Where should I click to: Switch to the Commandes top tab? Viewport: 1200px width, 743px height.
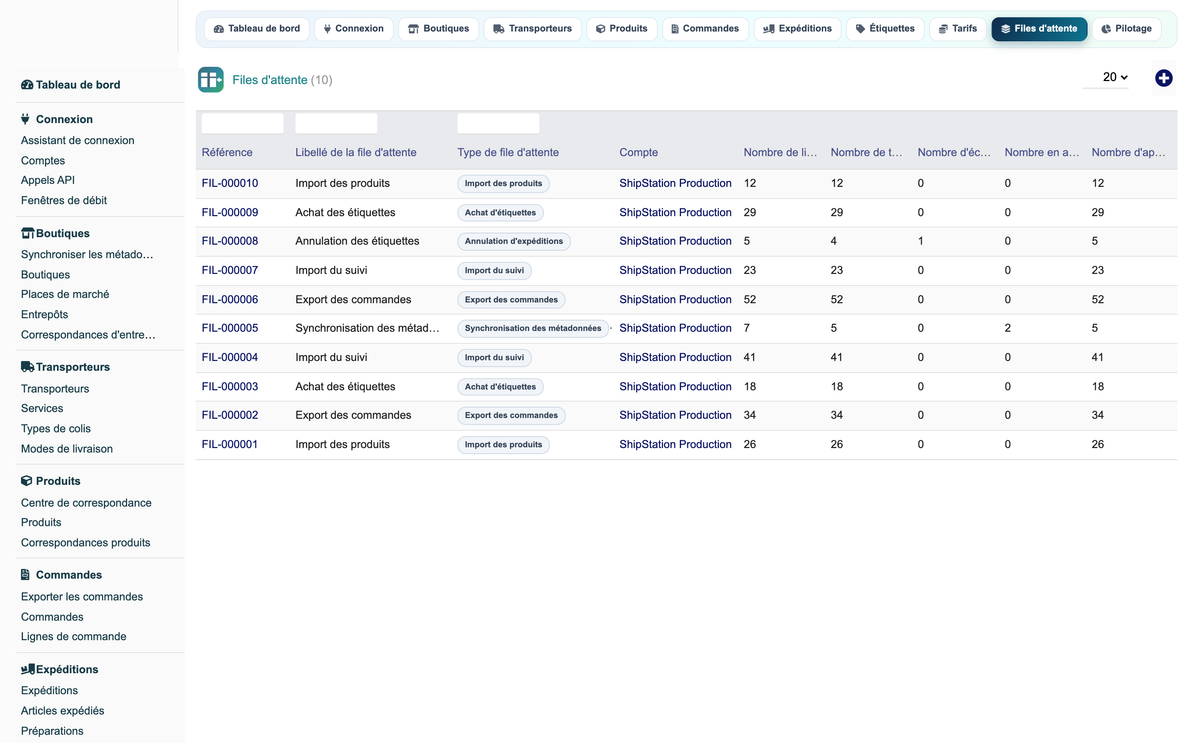tap(705, 29)
